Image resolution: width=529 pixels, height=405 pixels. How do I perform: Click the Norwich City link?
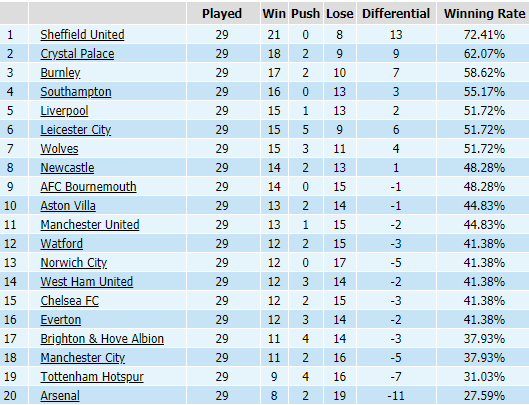(x=74, y=263)
